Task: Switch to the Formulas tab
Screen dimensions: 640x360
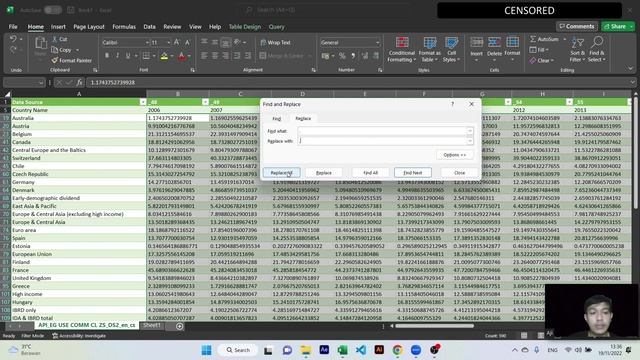Action: pos(124,27)
